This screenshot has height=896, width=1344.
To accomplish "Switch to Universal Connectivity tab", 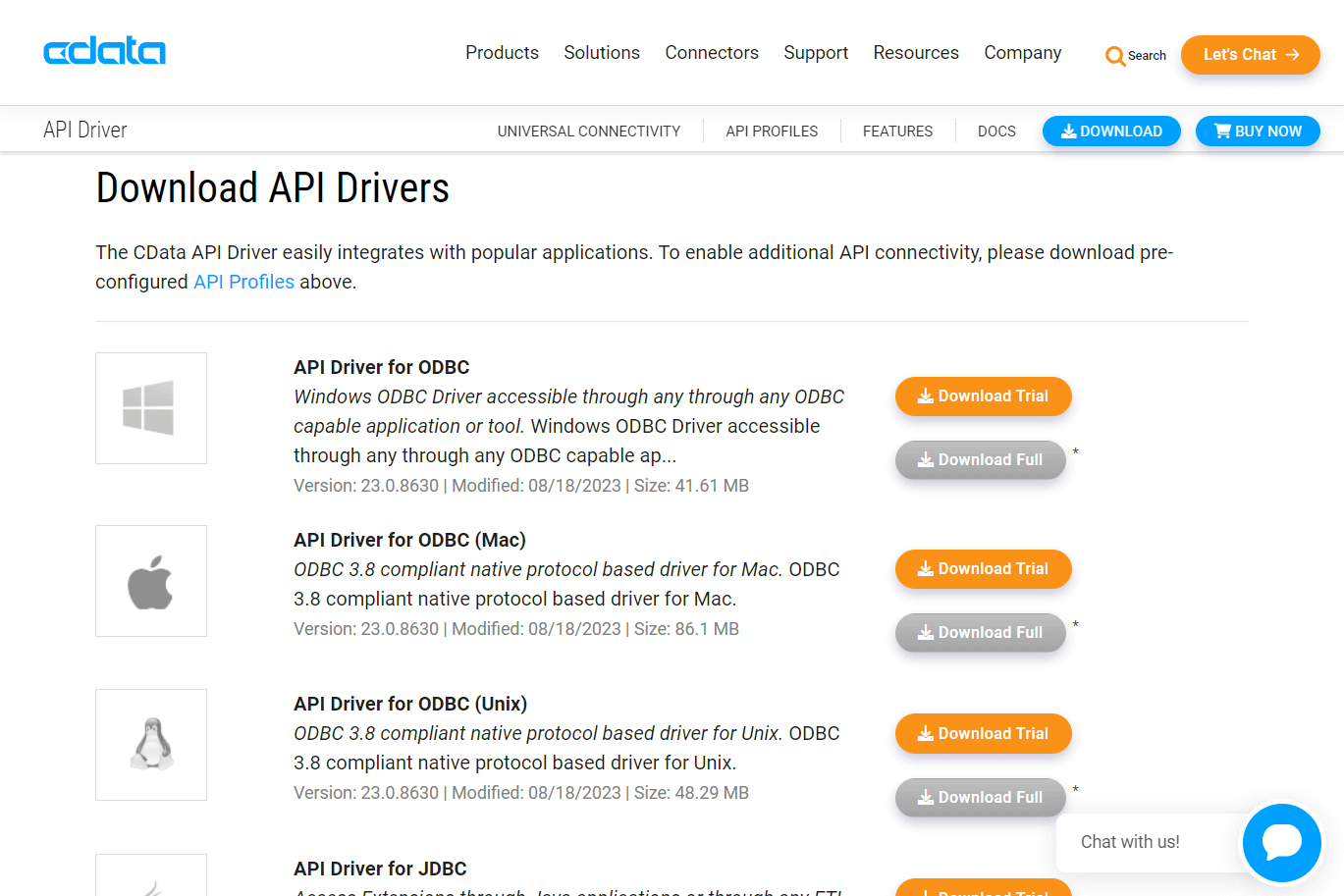I will point(589,131).
